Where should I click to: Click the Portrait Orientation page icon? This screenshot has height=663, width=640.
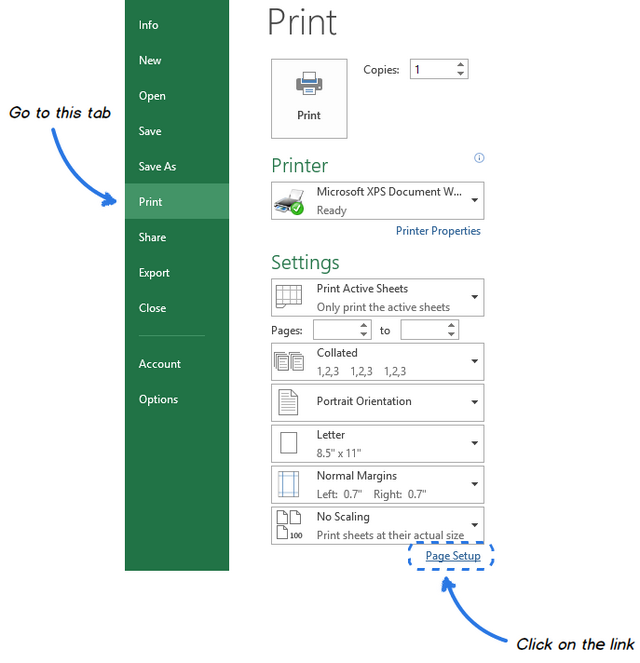tap(289, 402)
